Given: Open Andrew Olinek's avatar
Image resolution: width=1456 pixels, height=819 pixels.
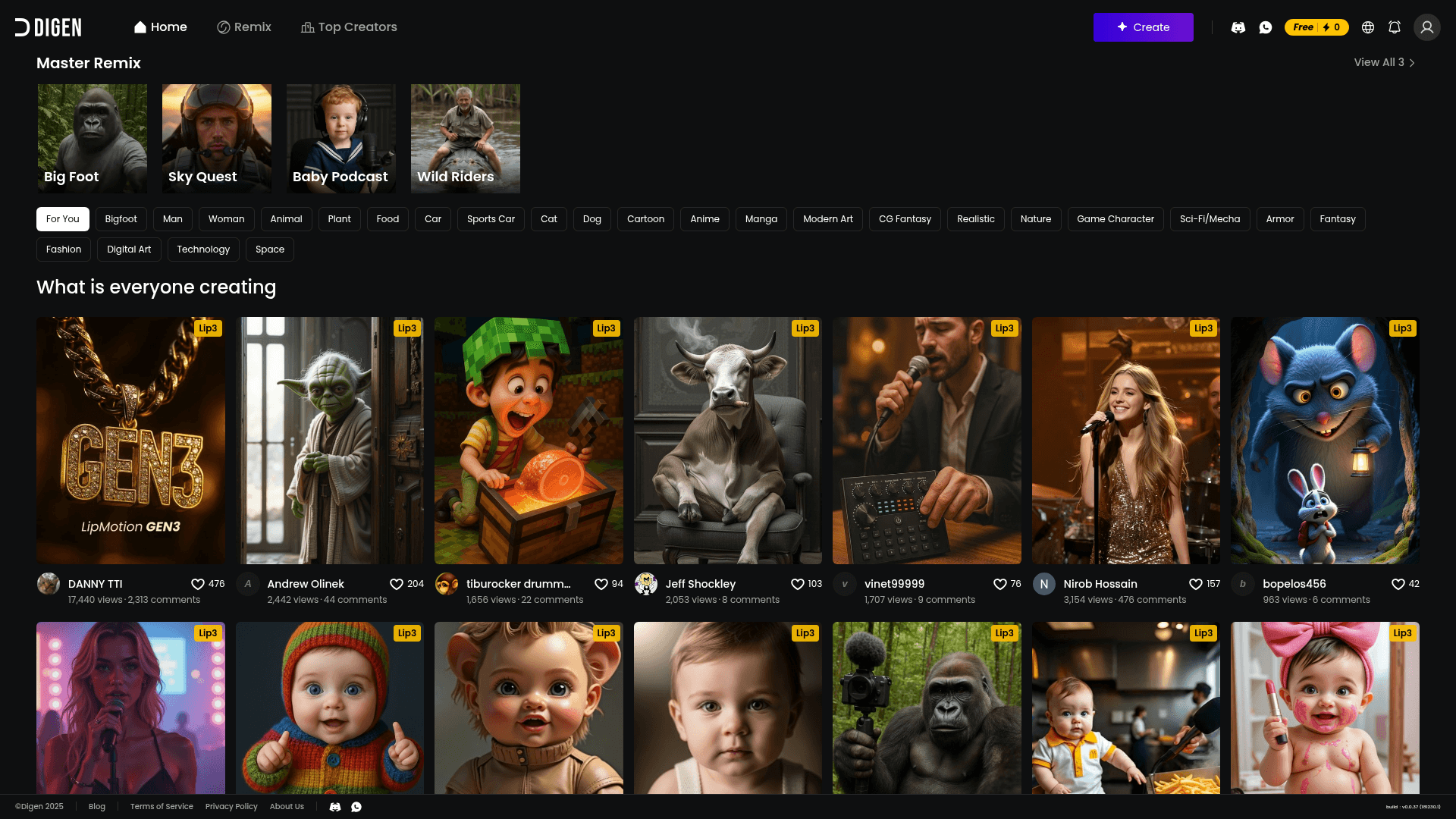Looking at the screenshot, I should click(247, 584).
